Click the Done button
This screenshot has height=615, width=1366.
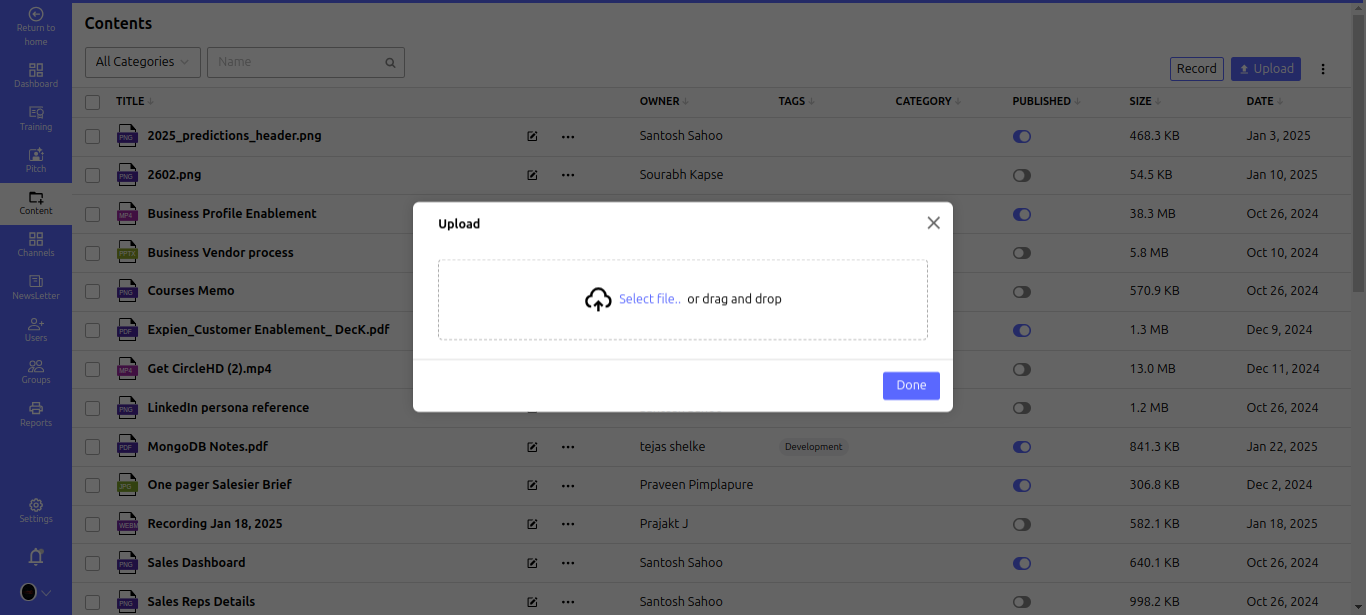pos(911,385)
